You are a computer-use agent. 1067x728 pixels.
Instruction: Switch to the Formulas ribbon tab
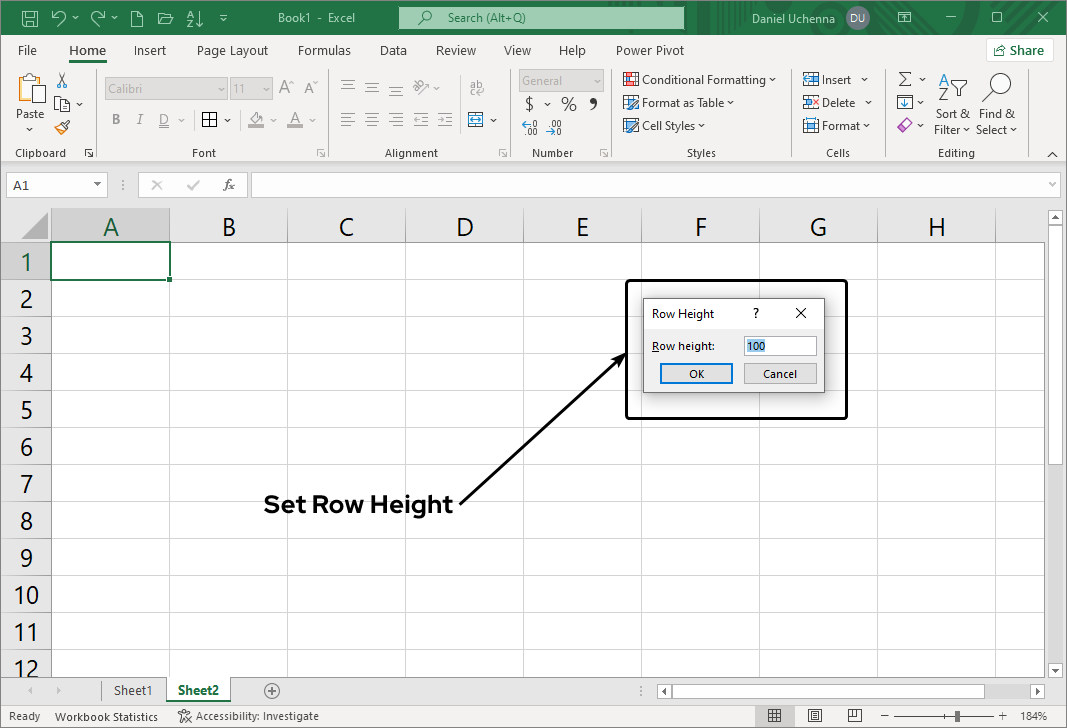click(x=324, y=50)
